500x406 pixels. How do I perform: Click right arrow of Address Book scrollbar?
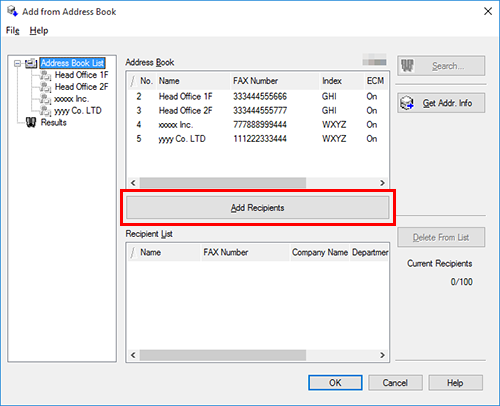tap(382, 183)
